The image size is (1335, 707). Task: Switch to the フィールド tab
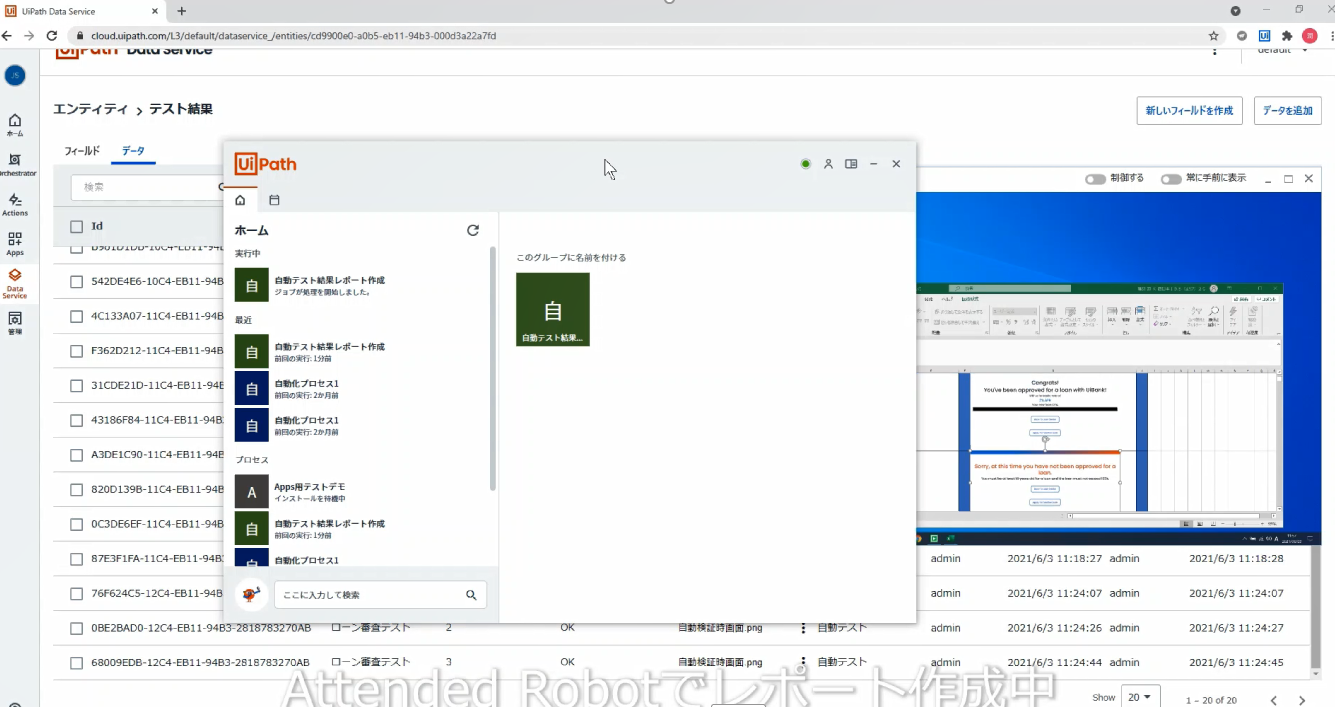(82, 151)
